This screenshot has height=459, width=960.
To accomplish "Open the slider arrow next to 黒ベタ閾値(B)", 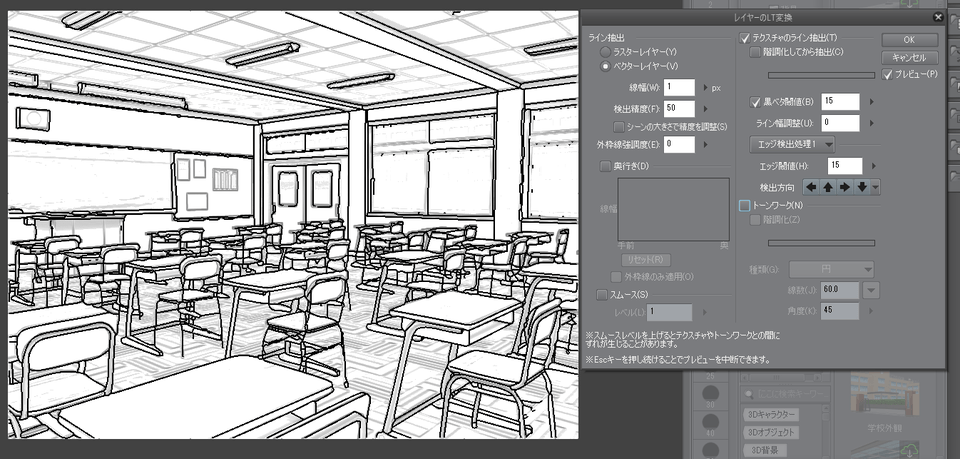I will [871, 101].
